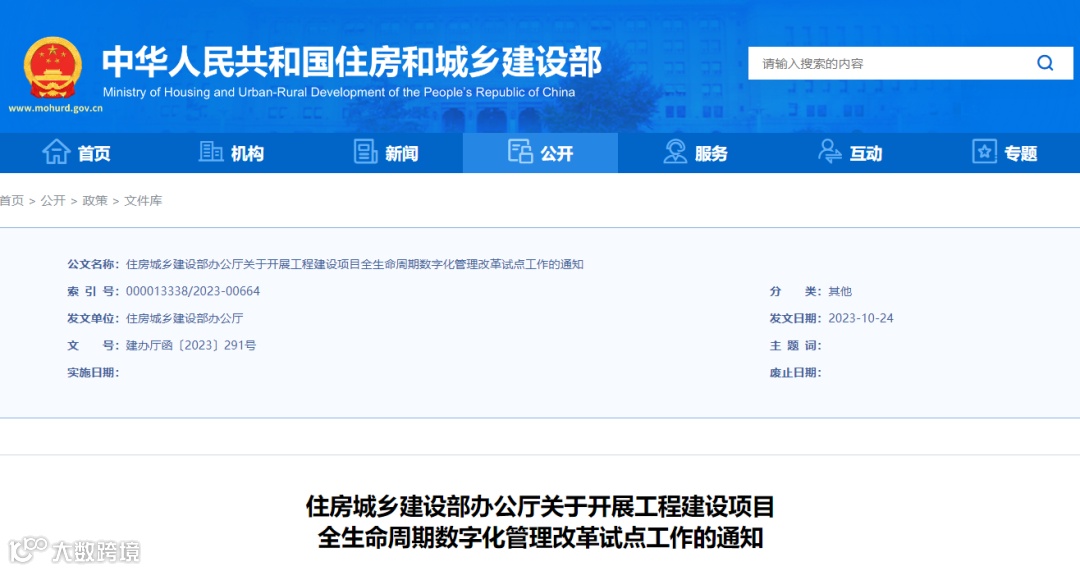
Task: Open the 机构 navigation tab
Action: coord(231,153)
